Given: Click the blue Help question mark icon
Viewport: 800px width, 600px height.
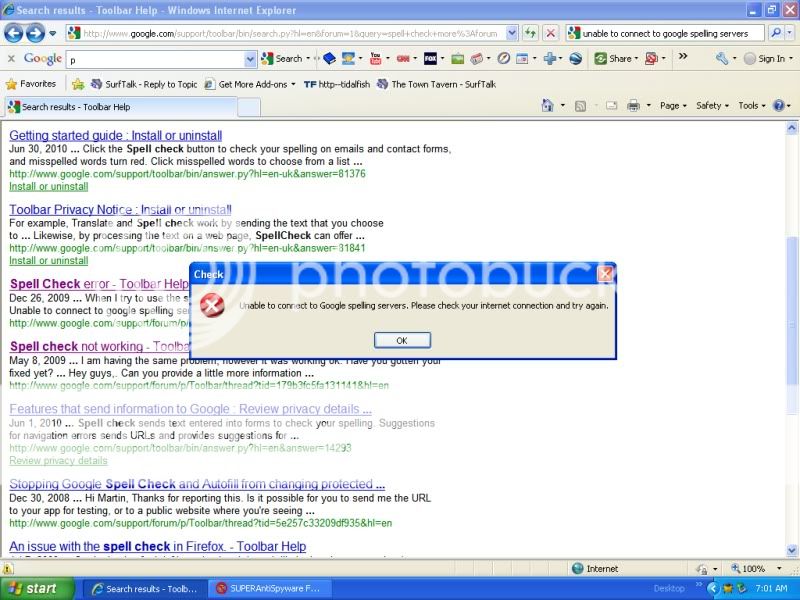Looking at the screenshot, I should pos(779,106).
